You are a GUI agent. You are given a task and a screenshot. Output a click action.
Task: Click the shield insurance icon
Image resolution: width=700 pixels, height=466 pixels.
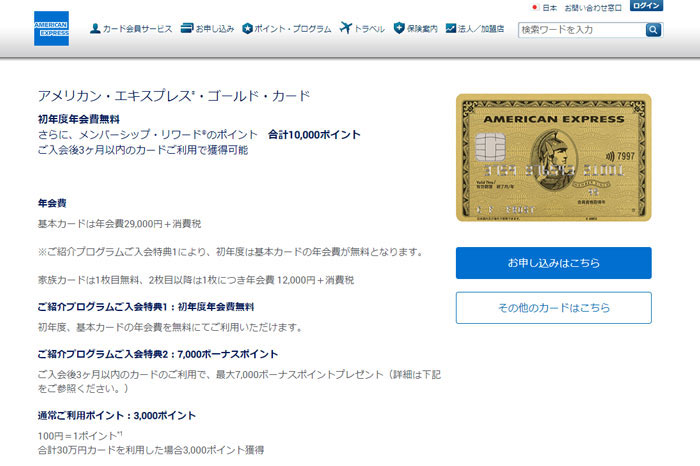[399, 28]
